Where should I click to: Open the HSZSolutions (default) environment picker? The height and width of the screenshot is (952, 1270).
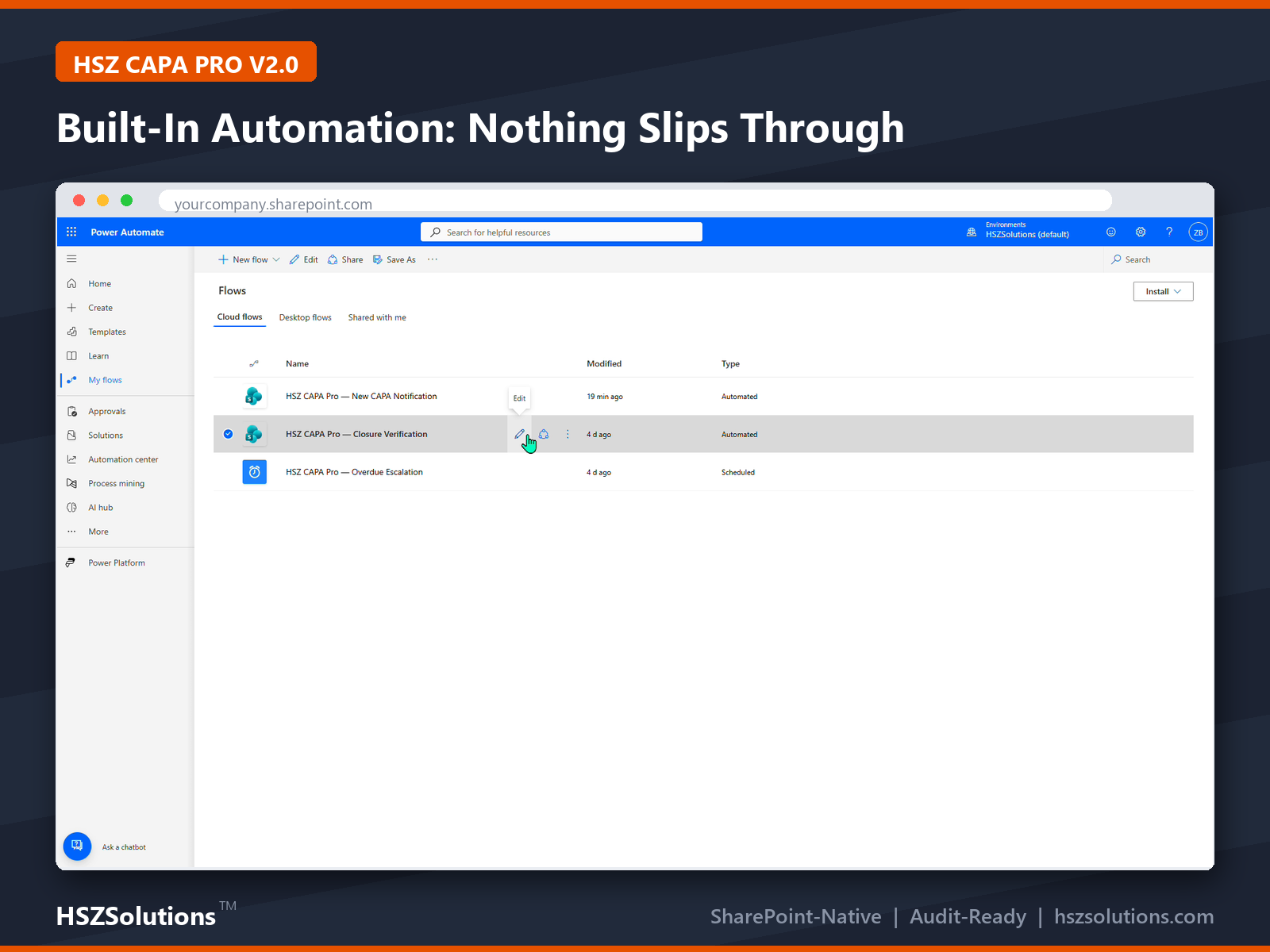(1027, 234)
